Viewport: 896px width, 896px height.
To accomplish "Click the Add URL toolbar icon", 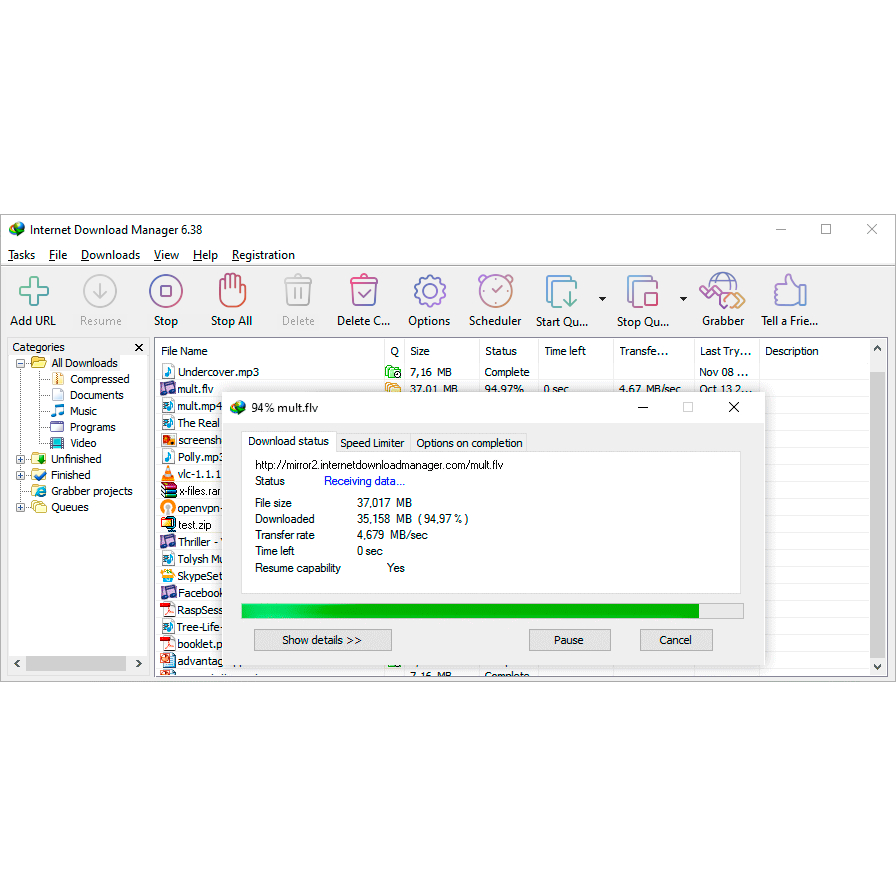I will (x=34, y=291).
